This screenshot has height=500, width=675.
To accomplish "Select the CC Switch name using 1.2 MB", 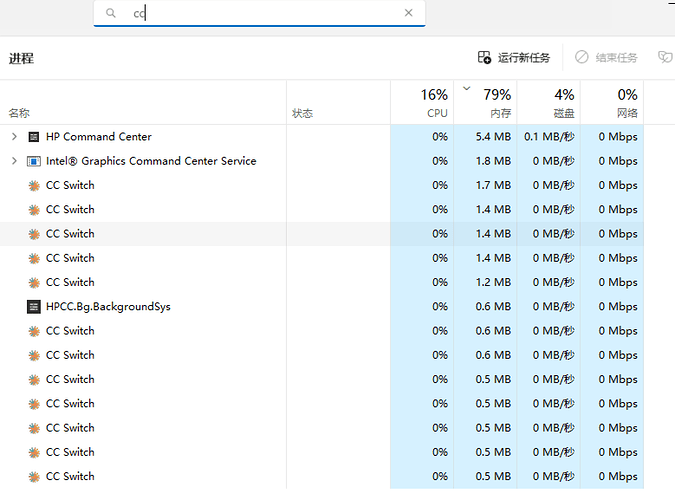I will tap(70, 282).
